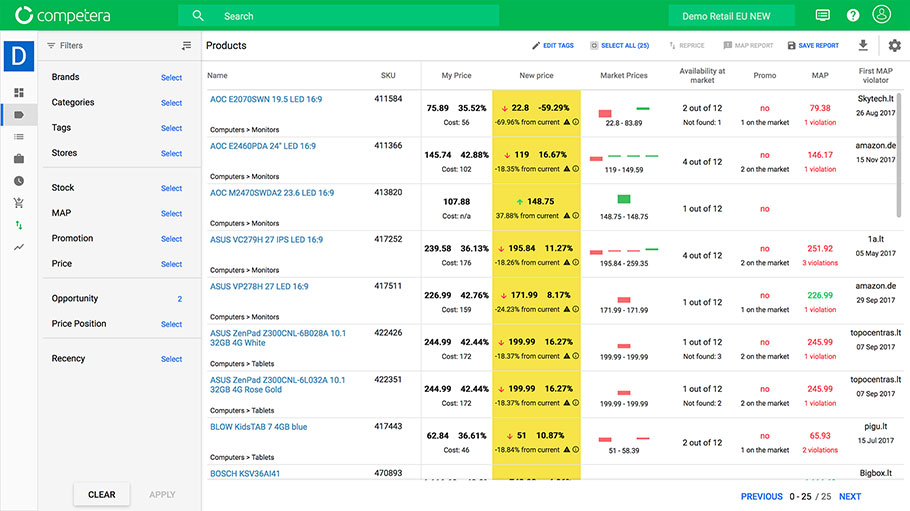Select the products tag sidebar icon
The height and width of the screenshot is (511, 910).
[x=19, y=114]
